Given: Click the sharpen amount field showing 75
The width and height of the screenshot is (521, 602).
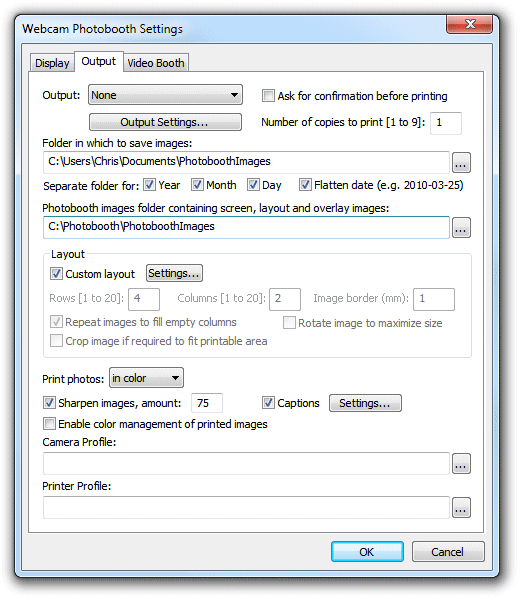Looking at the screenshot, I should (x=207, y=403).
